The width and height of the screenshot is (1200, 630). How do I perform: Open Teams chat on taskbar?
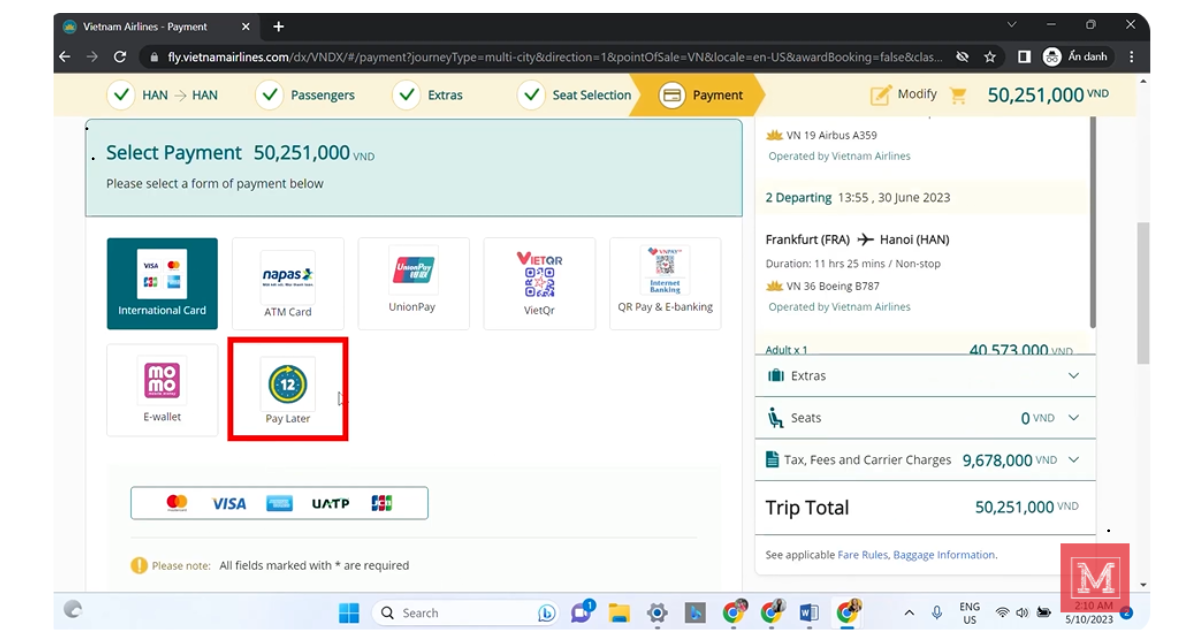(x=581, y=612)
